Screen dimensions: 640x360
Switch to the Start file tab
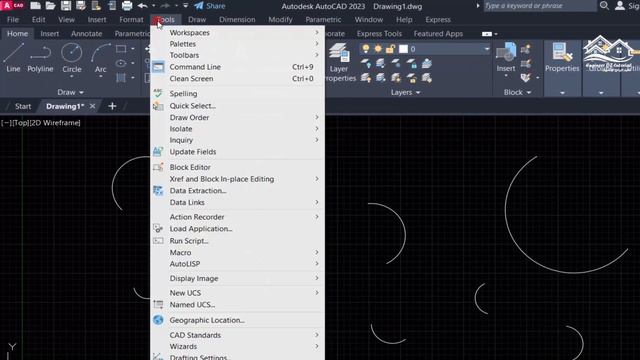23,106
